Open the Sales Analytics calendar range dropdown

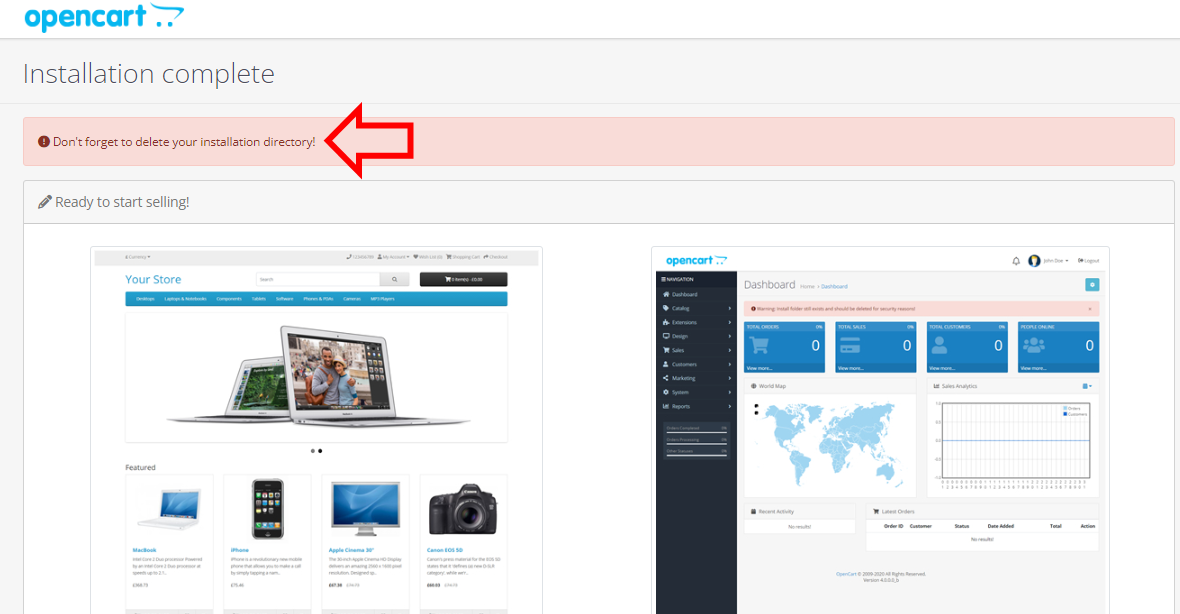click(x=1087, y=386)
